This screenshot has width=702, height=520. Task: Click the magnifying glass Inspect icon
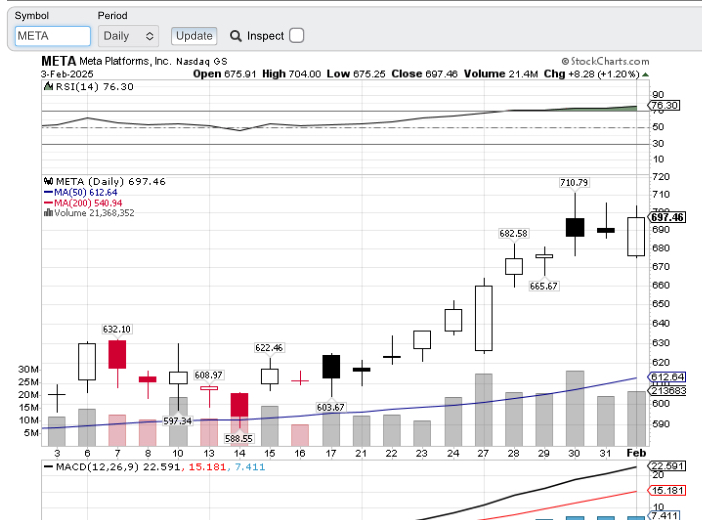(x=235, y=36)
